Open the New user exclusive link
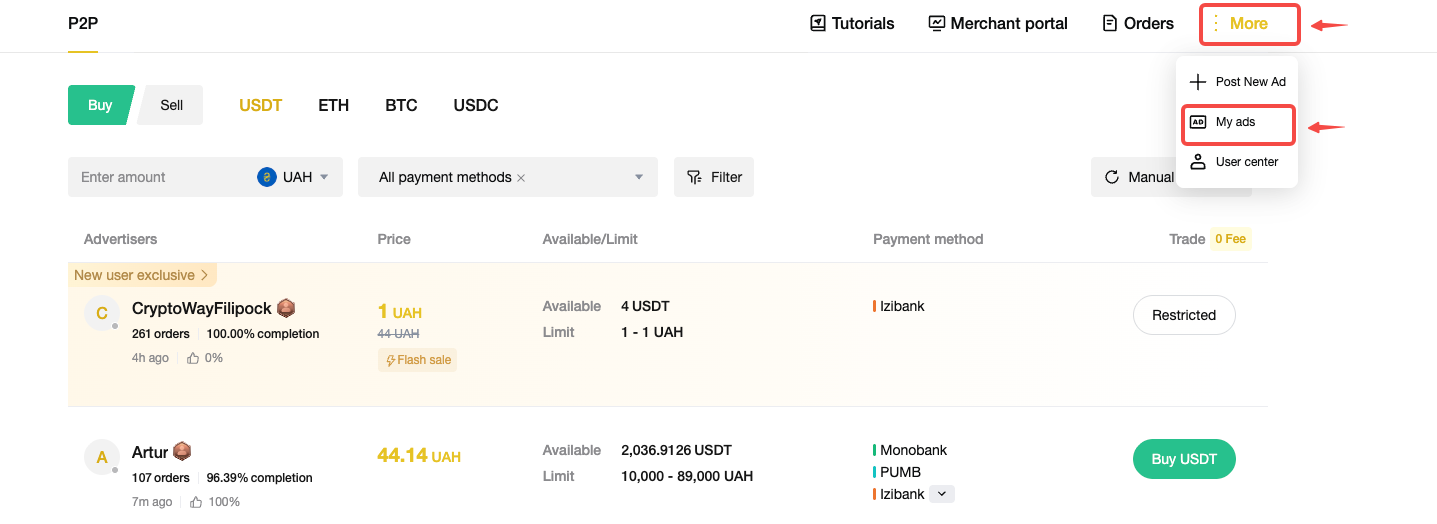The width and height of the screenshot is (1437, 524). click(x=141, y=275)
